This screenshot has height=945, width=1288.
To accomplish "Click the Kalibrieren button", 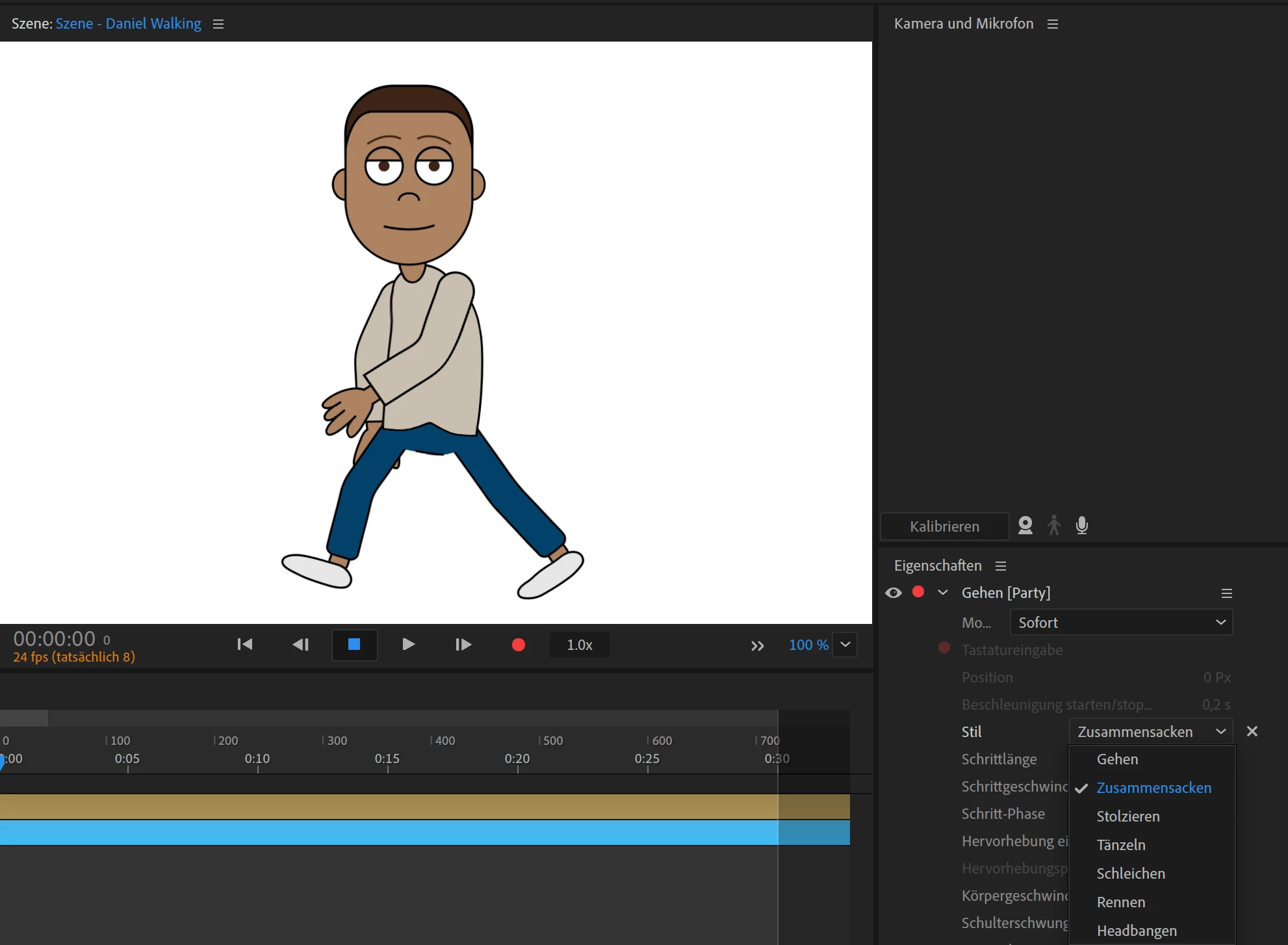I will click(944, 526).
